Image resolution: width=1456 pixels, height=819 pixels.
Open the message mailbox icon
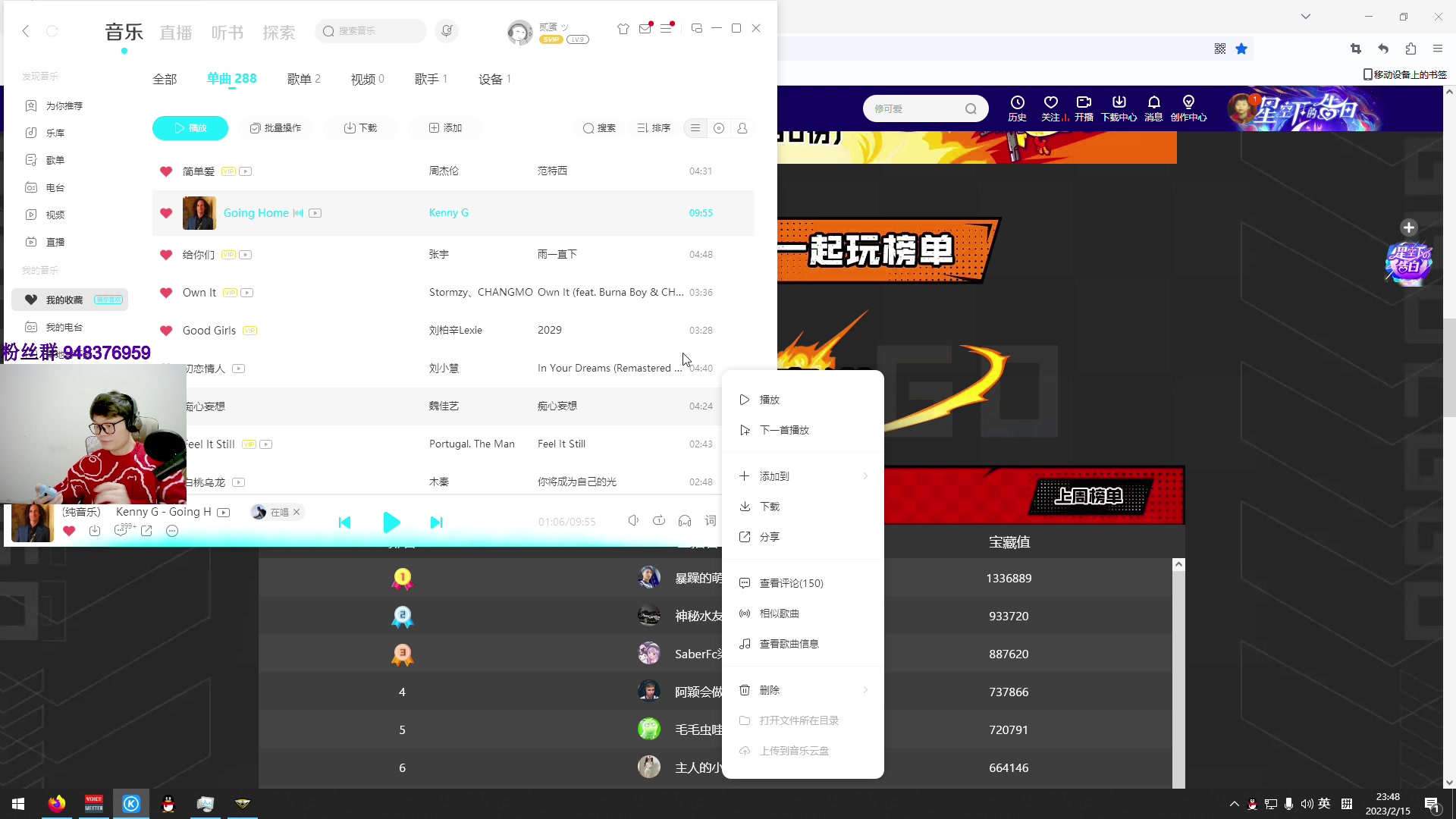(645, 29)
